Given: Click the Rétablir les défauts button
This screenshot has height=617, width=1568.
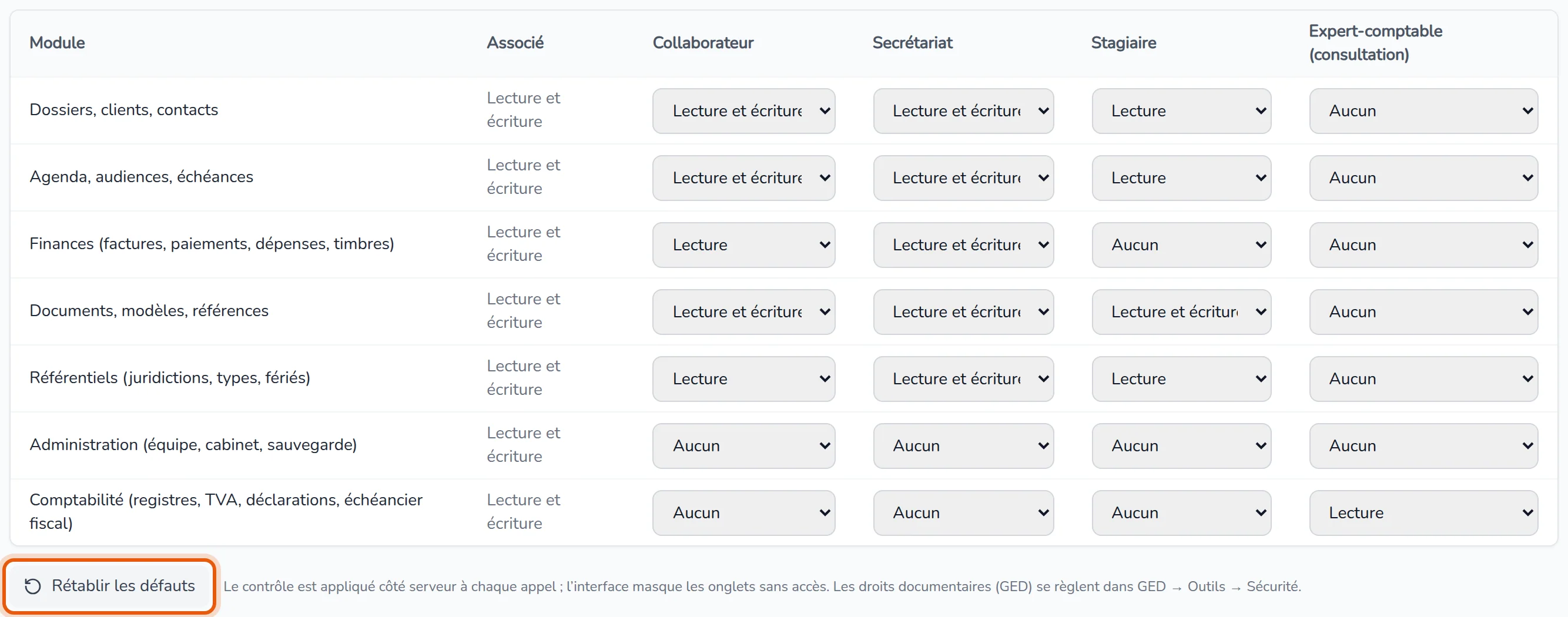Looking at the screenshot, I should coord(109,586).
